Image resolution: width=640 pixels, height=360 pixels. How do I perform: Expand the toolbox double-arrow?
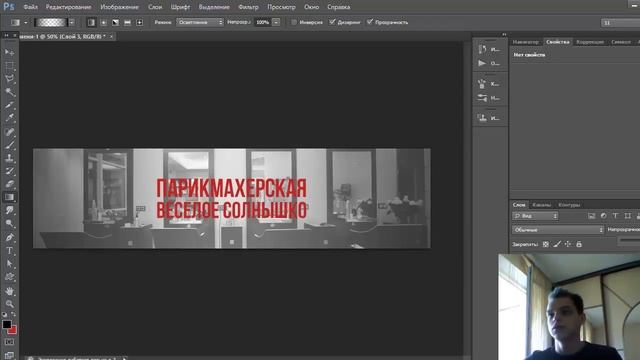coord(6,36)
